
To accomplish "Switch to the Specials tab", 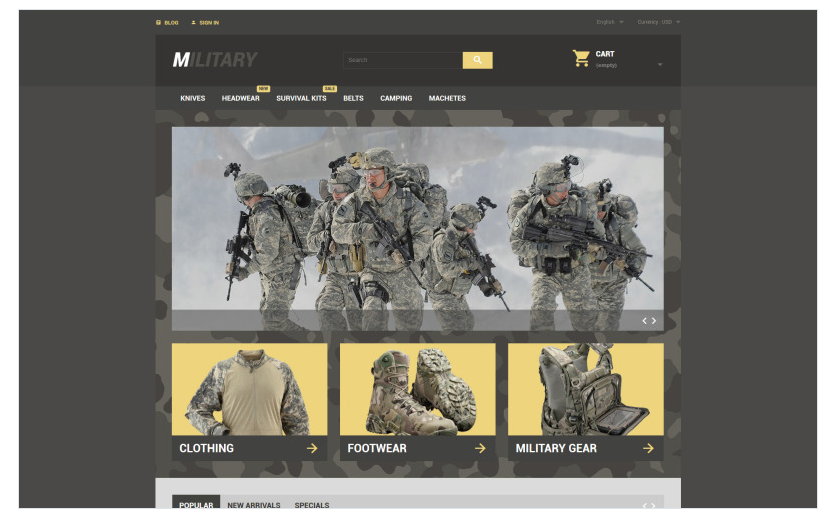I will tap(311, 505).
